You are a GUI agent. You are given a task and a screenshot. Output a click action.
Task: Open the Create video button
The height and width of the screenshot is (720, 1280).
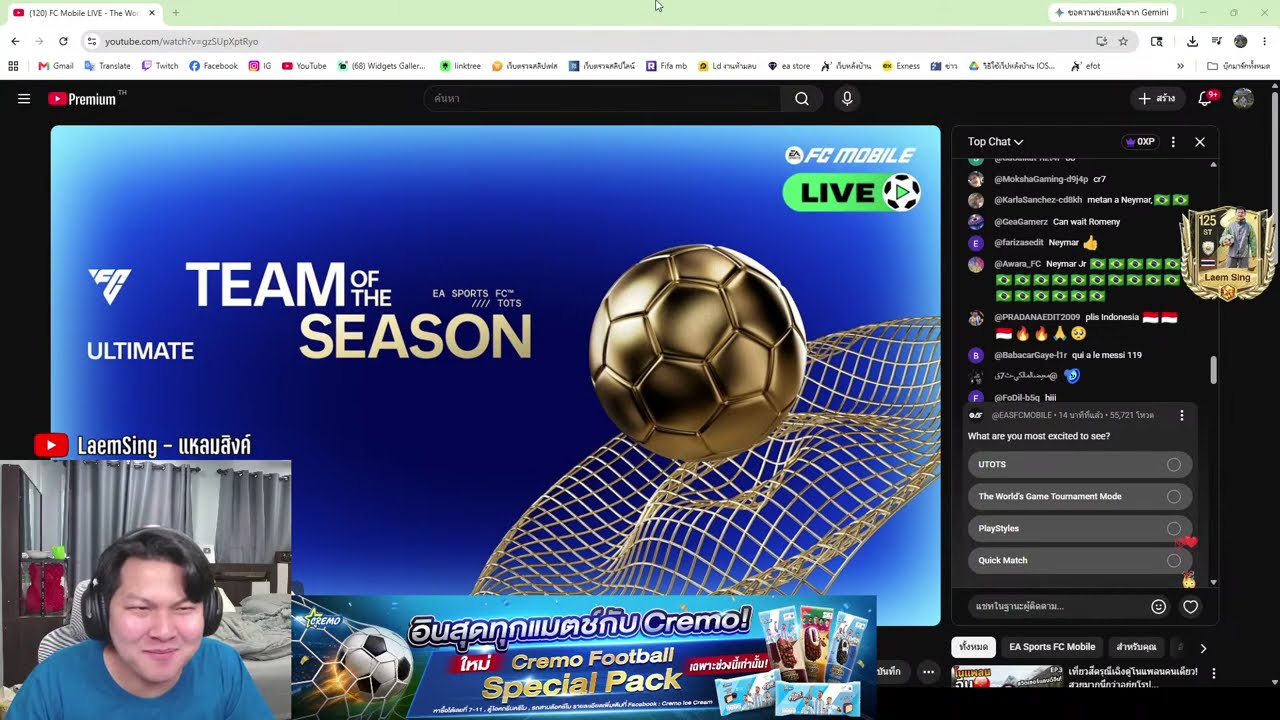1157,98
